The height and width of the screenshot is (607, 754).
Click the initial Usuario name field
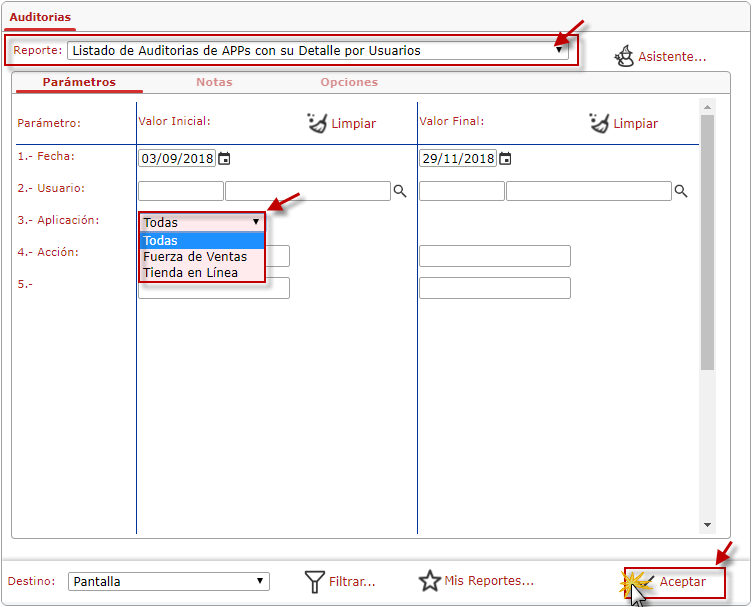(x=308, y=191)
